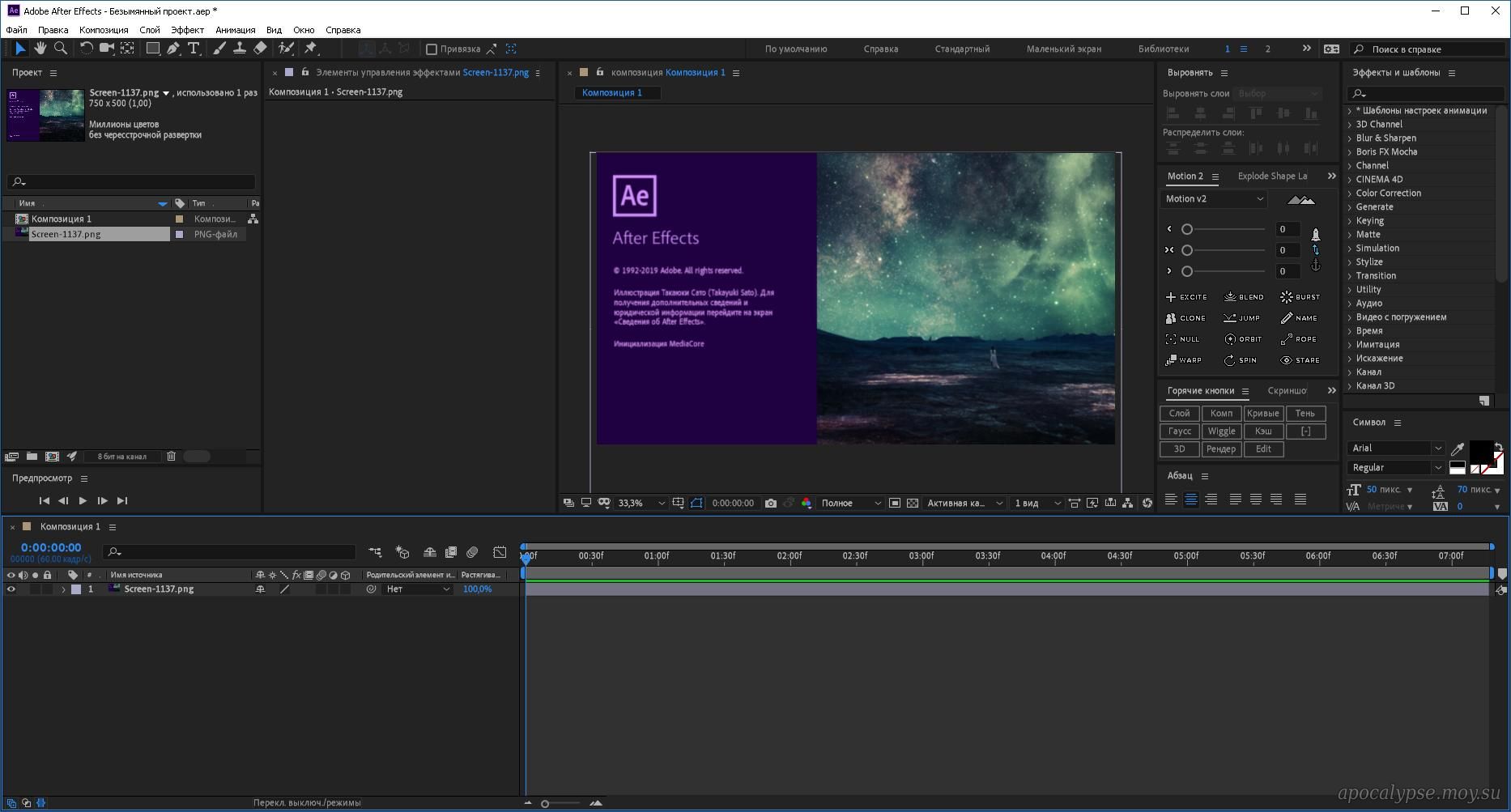Click the CLONE button in Motion 2
Viewport: 1511px width, 812px height.
click(x=1186, y=318)
